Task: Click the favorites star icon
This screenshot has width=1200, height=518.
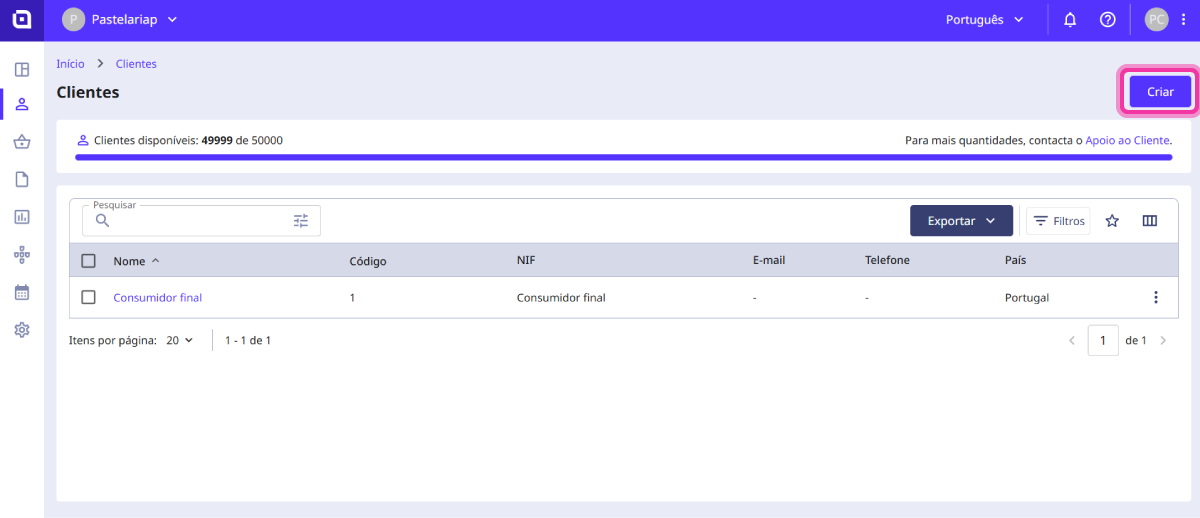Action: click(1112, 221)
